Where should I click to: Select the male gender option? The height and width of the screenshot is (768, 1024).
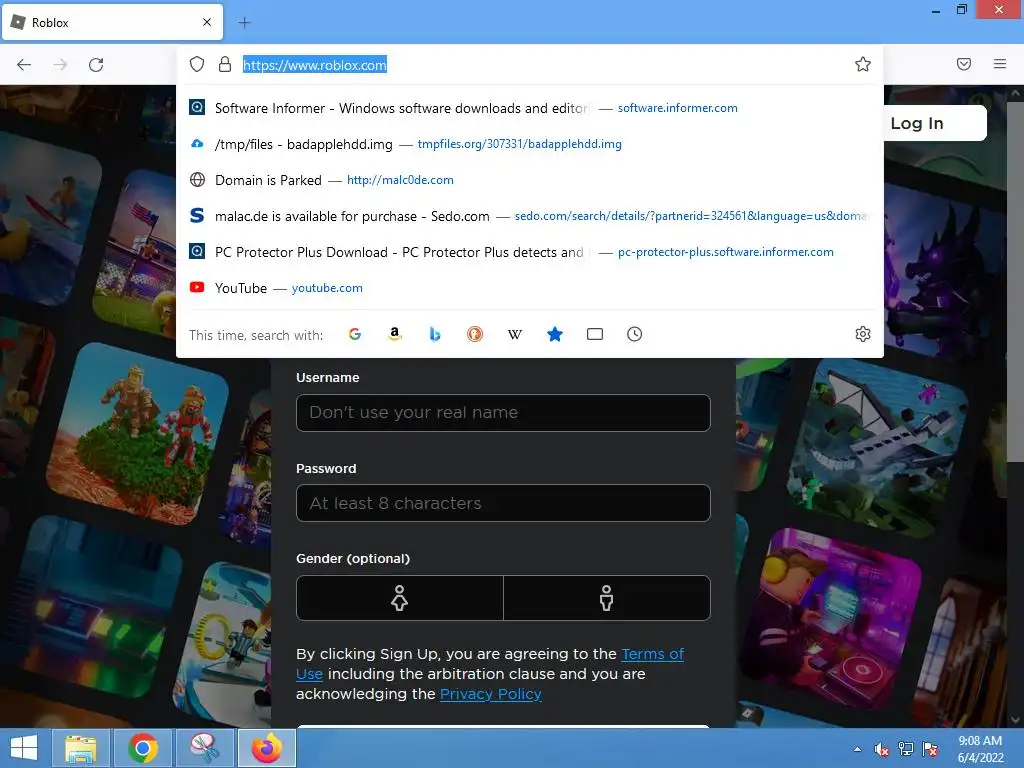607,598
